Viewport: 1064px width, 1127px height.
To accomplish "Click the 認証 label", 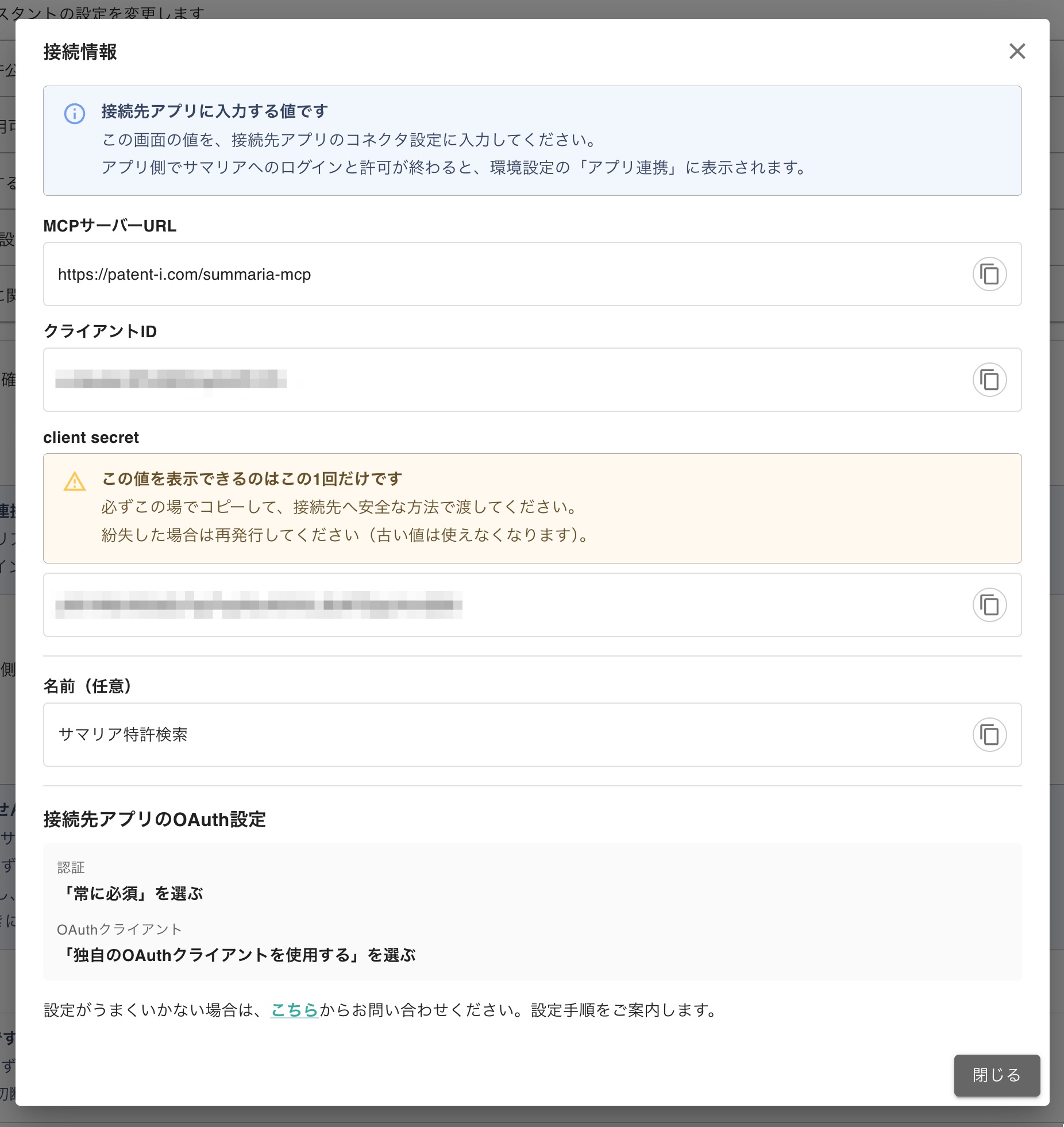I will (x=71, y=867).
